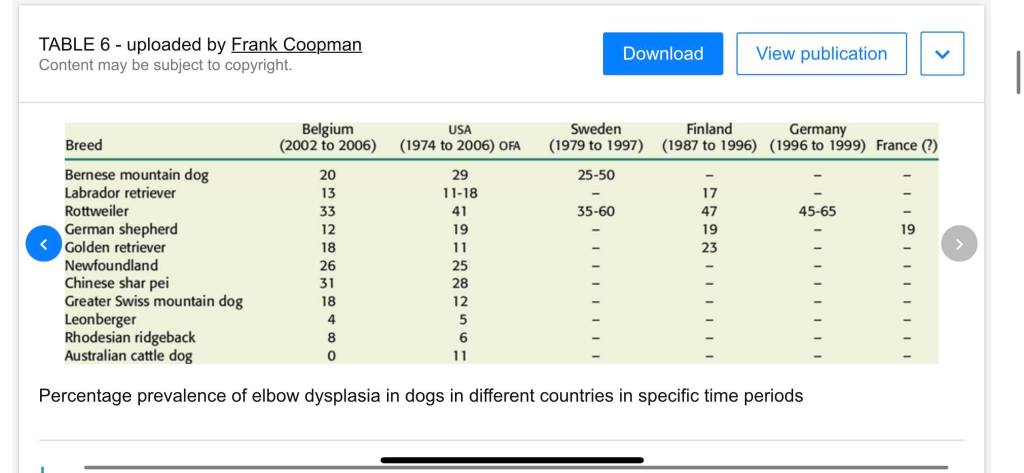This screenshot has height=473, width=1024.
Task: Click the Finland (1987 to 1996) column header
Action: [x=709, y=137]
